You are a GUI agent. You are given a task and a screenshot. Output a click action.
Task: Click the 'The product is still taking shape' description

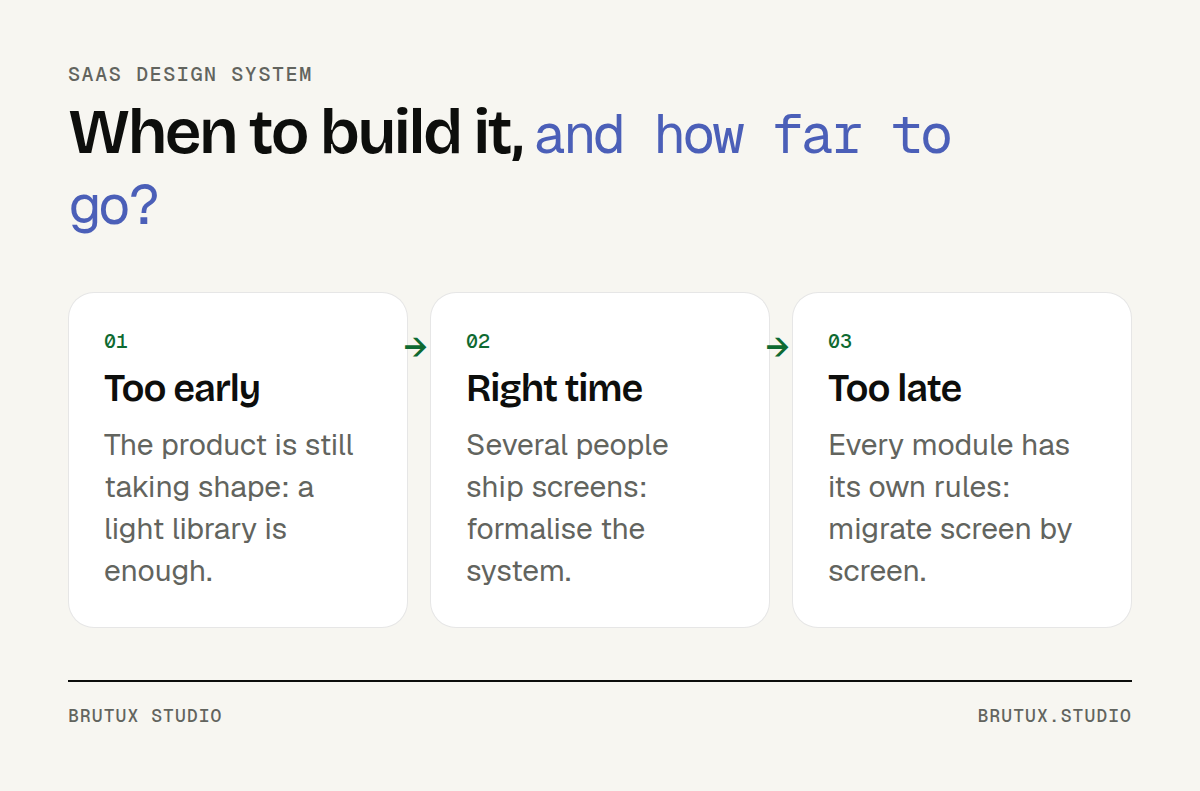[x=229, y=508]
